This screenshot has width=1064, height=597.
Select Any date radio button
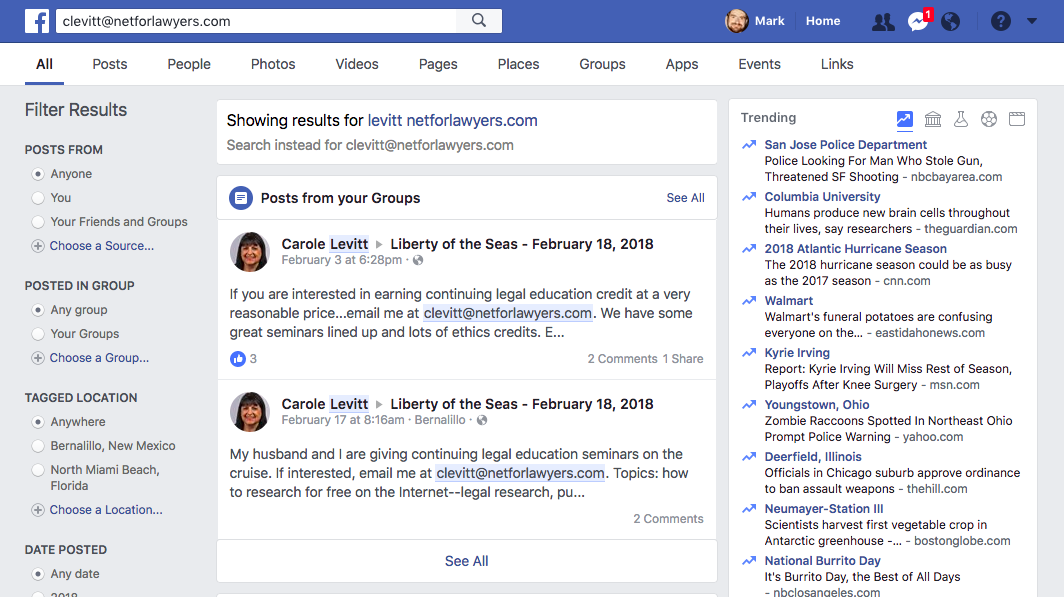point(38,574)
